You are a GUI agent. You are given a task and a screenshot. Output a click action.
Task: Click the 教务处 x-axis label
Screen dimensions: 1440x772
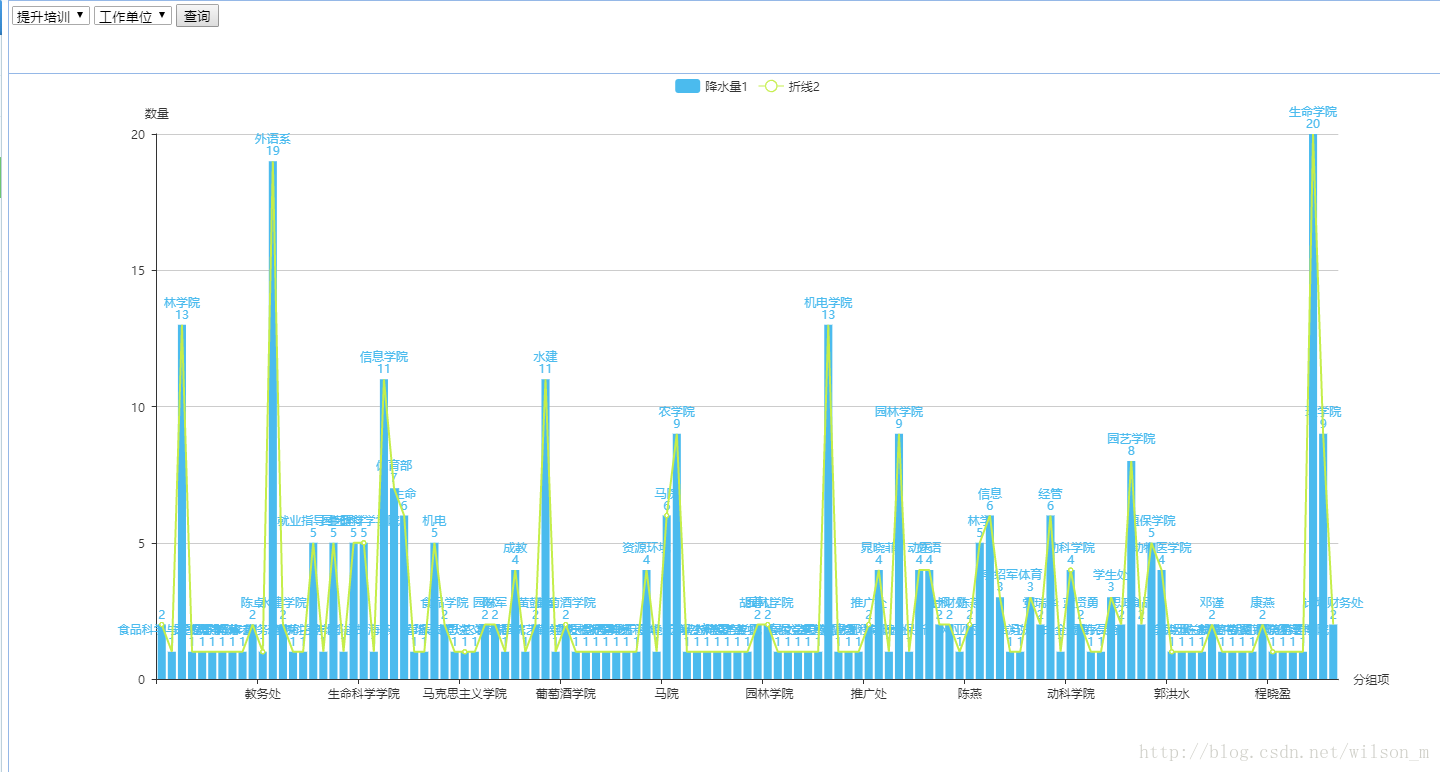point(263,694)
